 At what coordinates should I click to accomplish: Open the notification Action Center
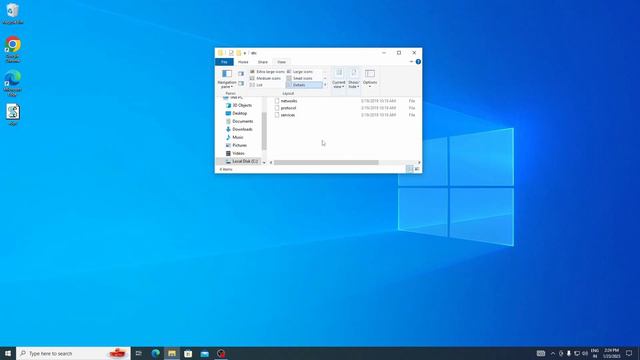[x=629, y=353]
